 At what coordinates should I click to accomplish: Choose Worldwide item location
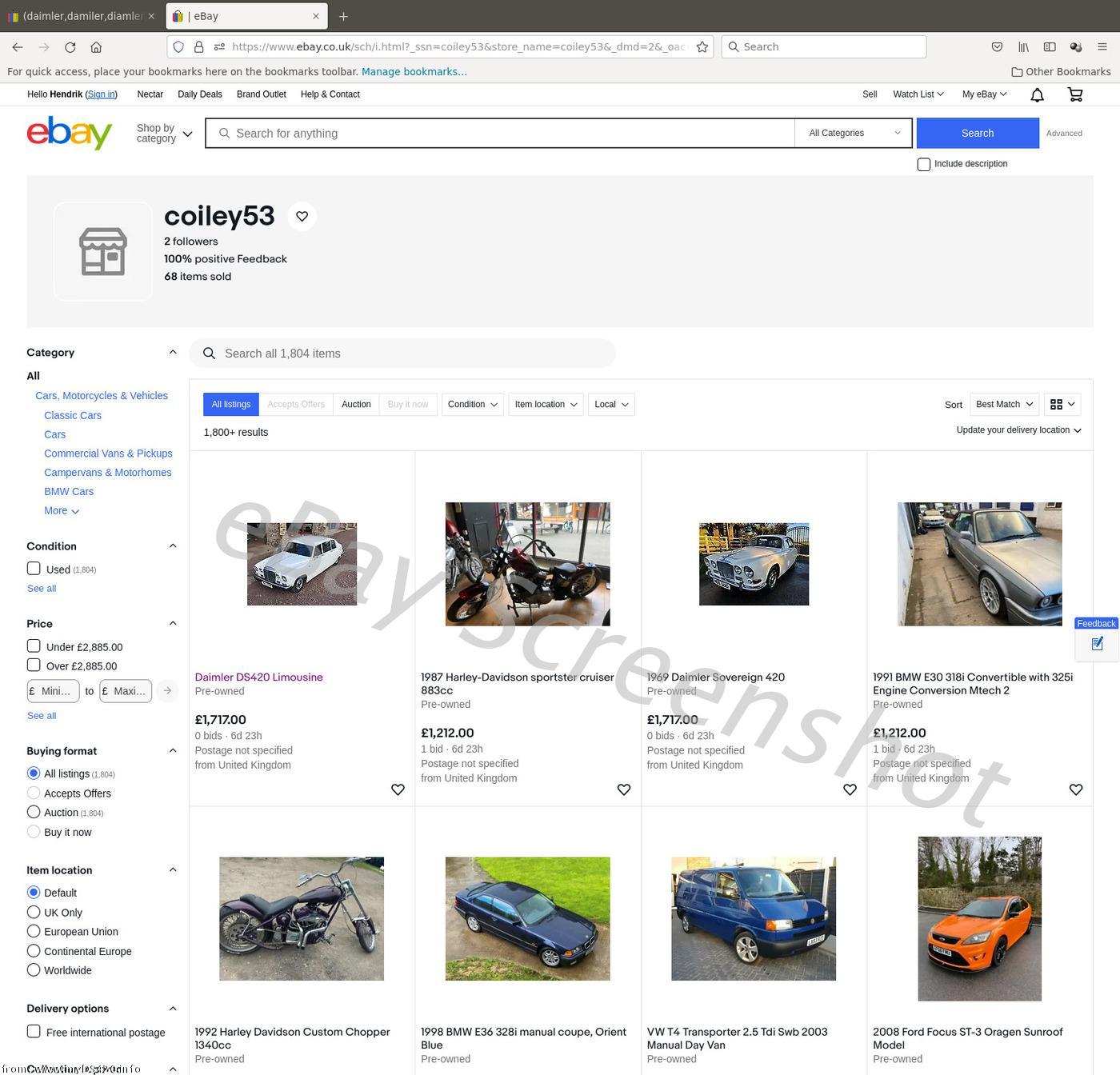coord(34,970)
